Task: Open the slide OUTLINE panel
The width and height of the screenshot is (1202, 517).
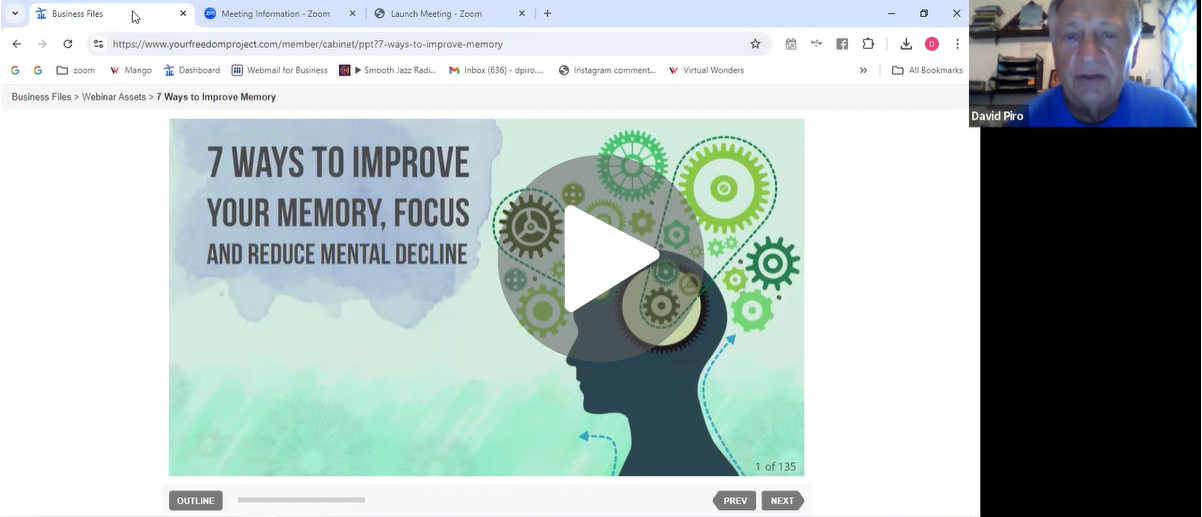Action: [195, 501]
